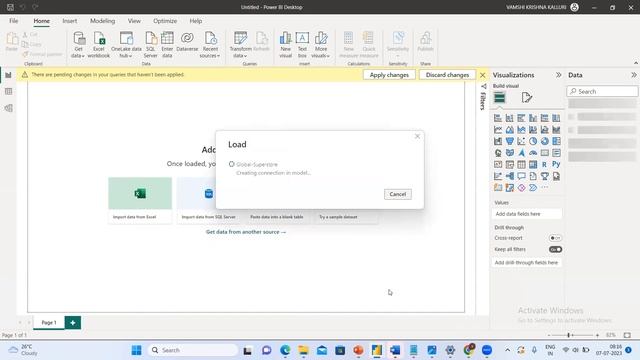
Task: Click the Apply changes button
Action: click(389, 75)
